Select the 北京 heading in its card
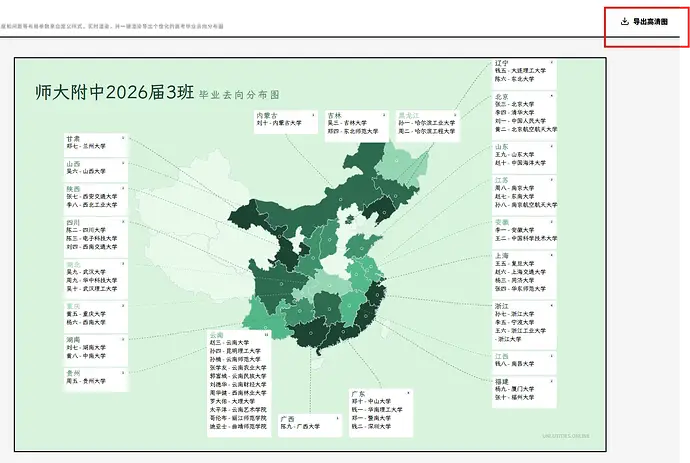690x463 pixels. pyautogui.click(x=502, y=96)
